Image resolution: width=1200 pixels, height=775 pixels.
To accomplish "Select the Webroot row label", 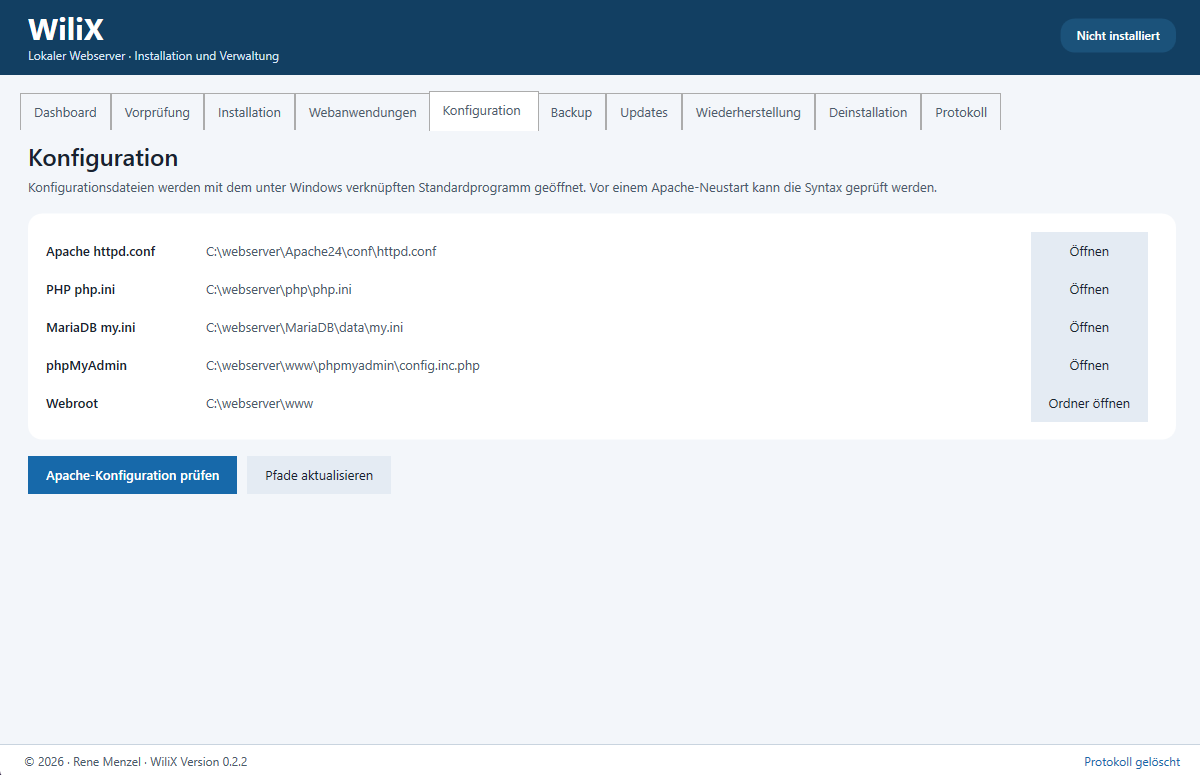I will pos(72,403).
